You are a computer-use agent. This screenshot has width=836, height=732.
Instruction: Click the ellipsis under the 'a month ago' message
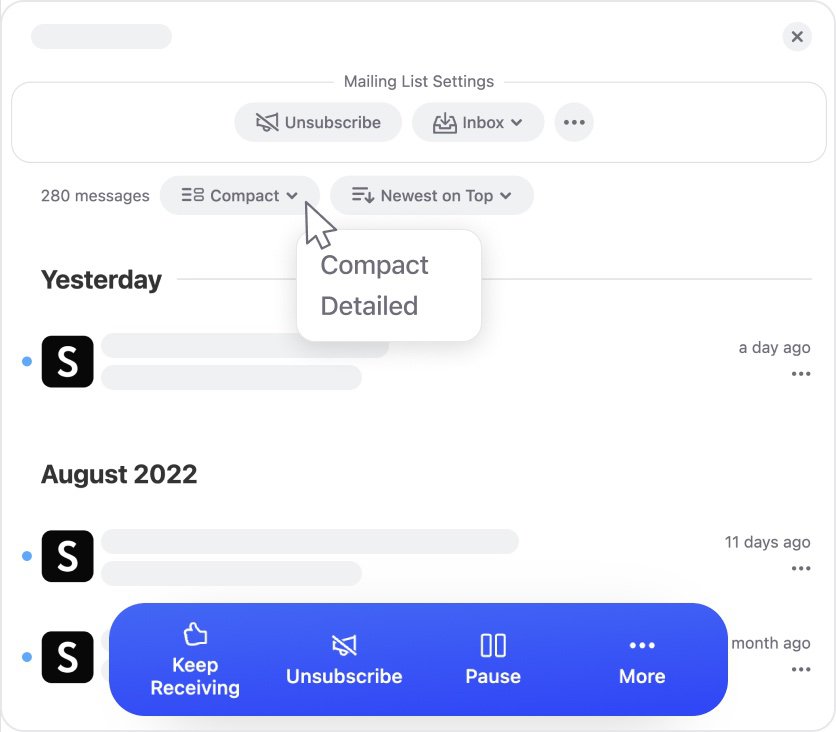coord(801,669)
